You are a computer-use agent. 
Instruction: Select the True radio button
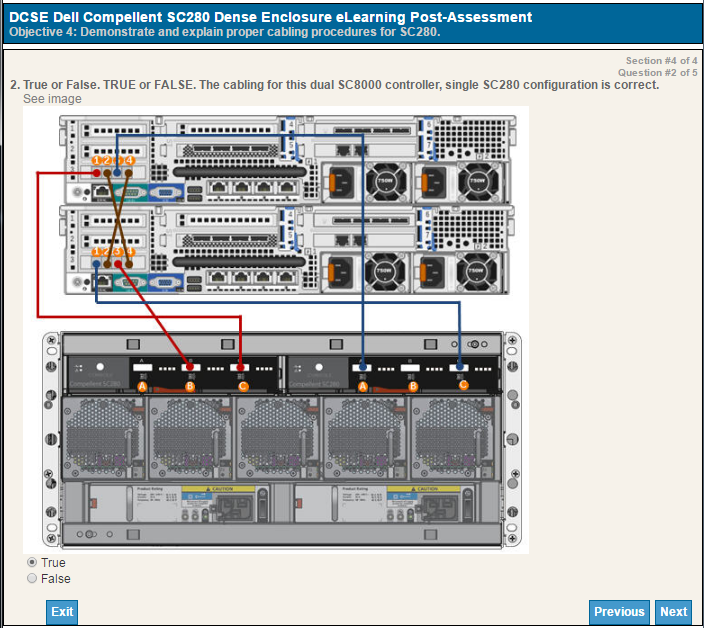(33, 563)
